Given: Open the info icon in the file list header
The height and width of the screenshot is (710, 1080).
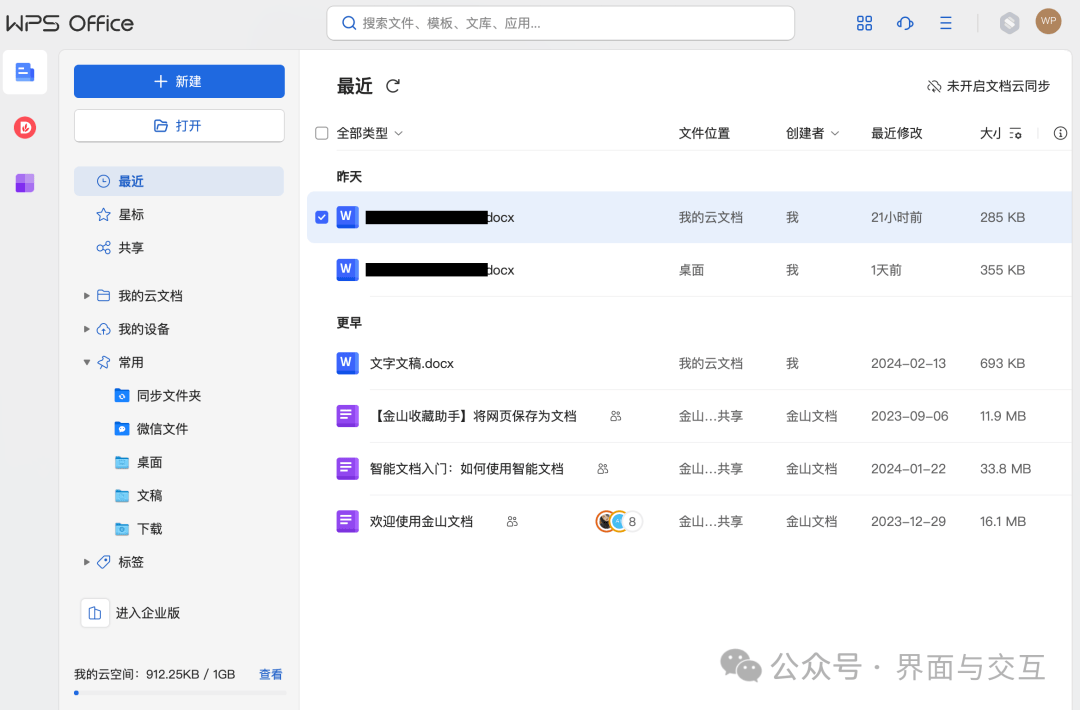Looking at the screenshot, I should pyautogui.click(x=1060, y=132).
